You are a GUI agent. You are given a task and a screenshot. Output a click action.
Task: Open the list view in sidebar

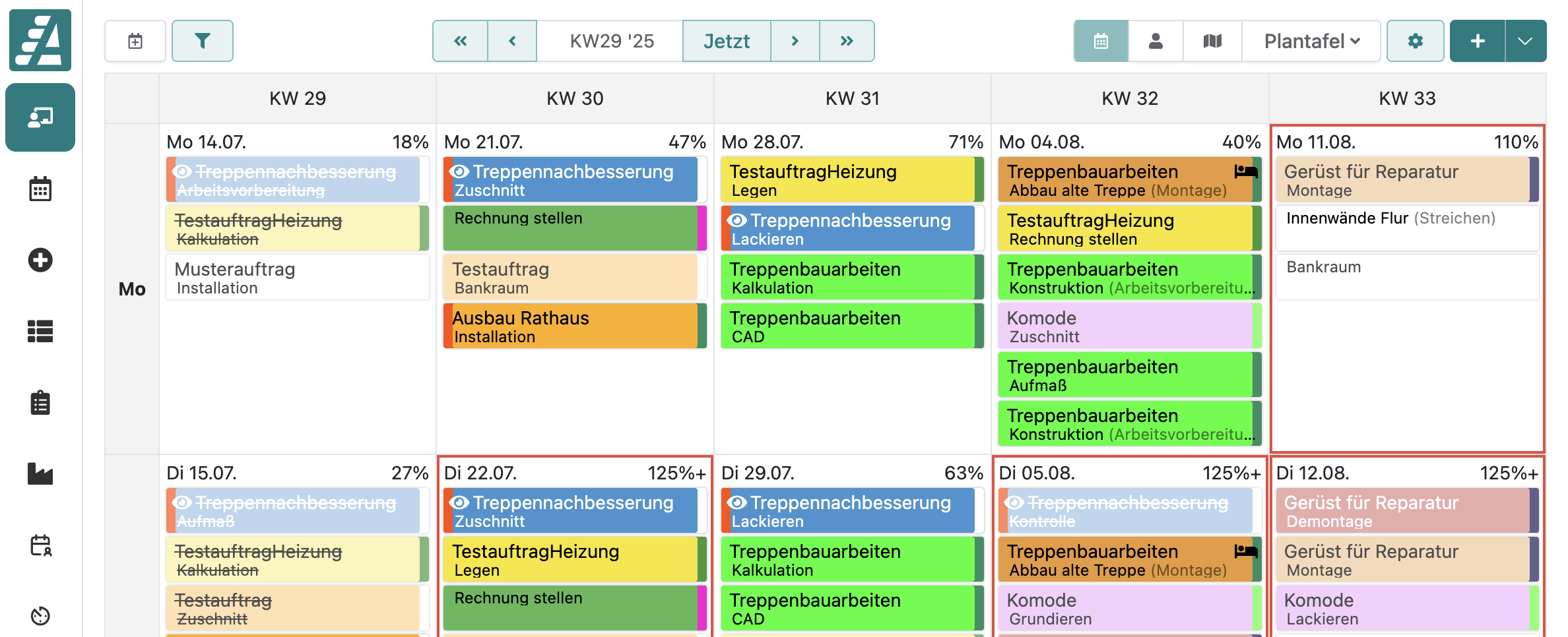pyautogui.click(x=40, y=331)
